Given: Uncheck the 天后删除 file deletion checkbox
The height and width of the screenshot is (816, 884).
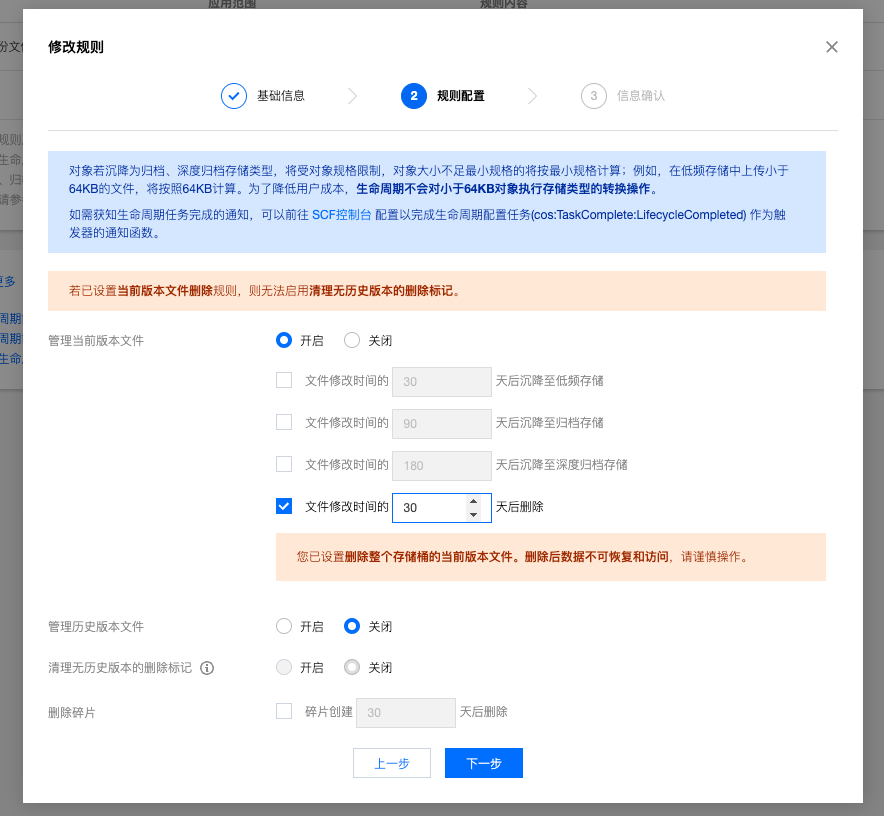Looking at the screenshot, I should [x=284, y=506].
